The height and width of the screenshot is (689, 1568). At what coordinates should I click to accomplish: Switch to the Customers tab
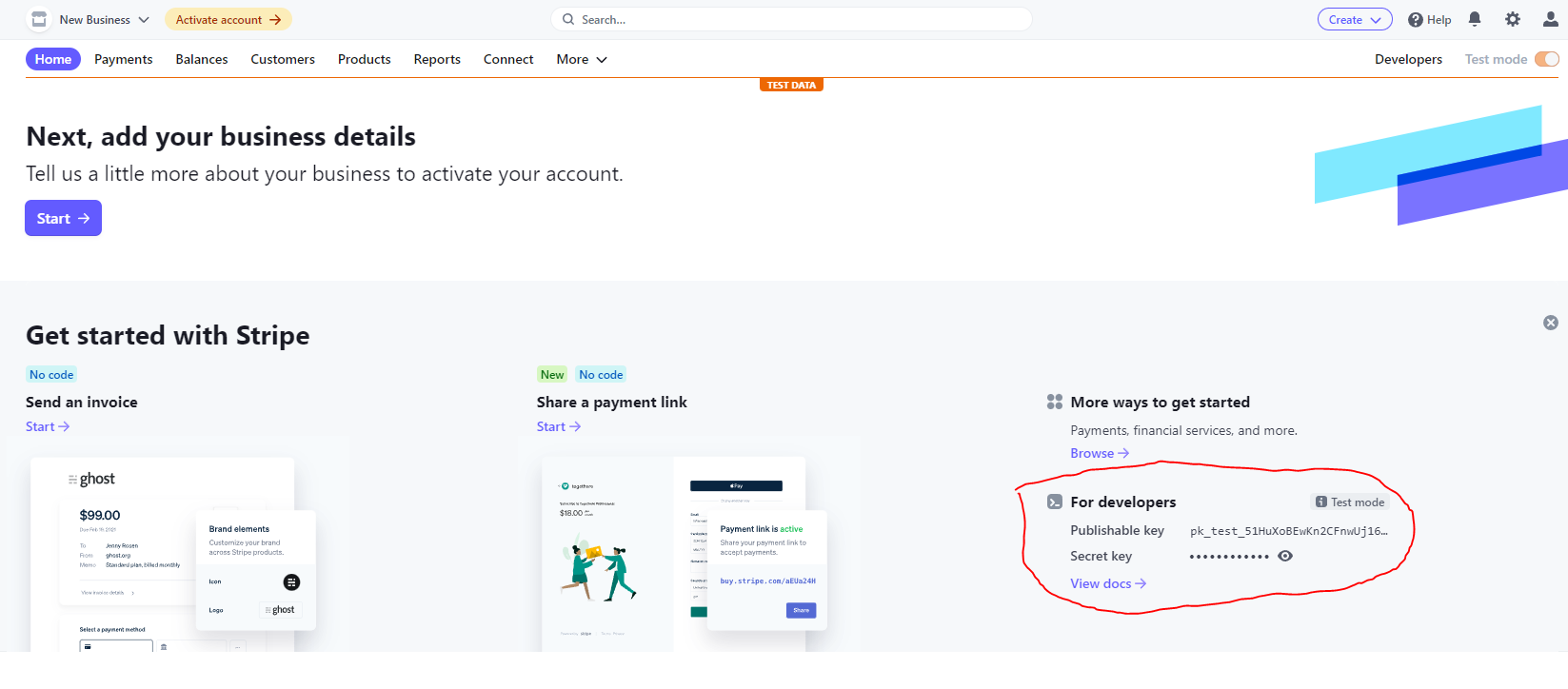(x=283, y=59)
